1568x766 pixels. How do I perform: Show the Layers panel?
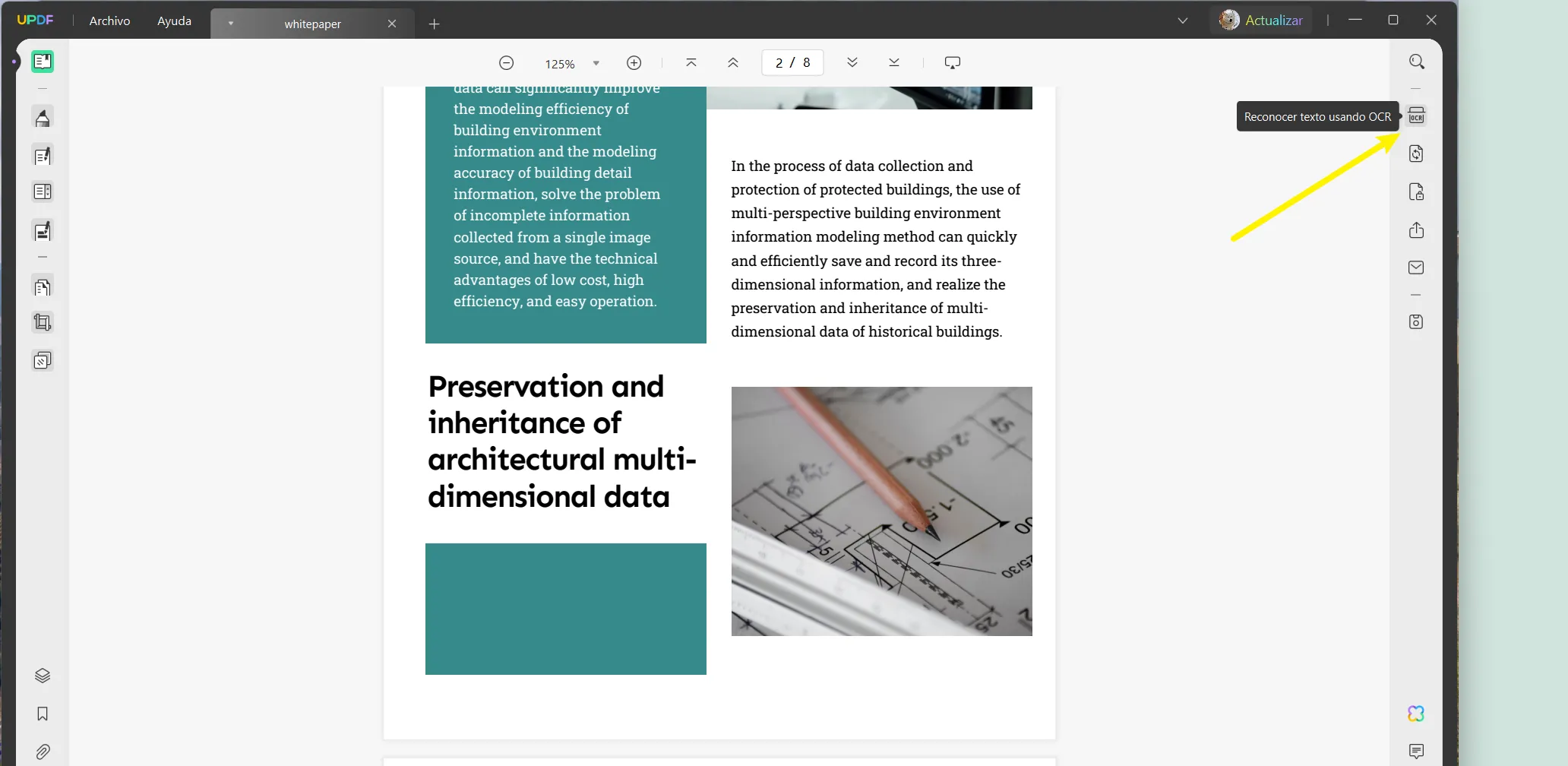(x=43, y=676)
